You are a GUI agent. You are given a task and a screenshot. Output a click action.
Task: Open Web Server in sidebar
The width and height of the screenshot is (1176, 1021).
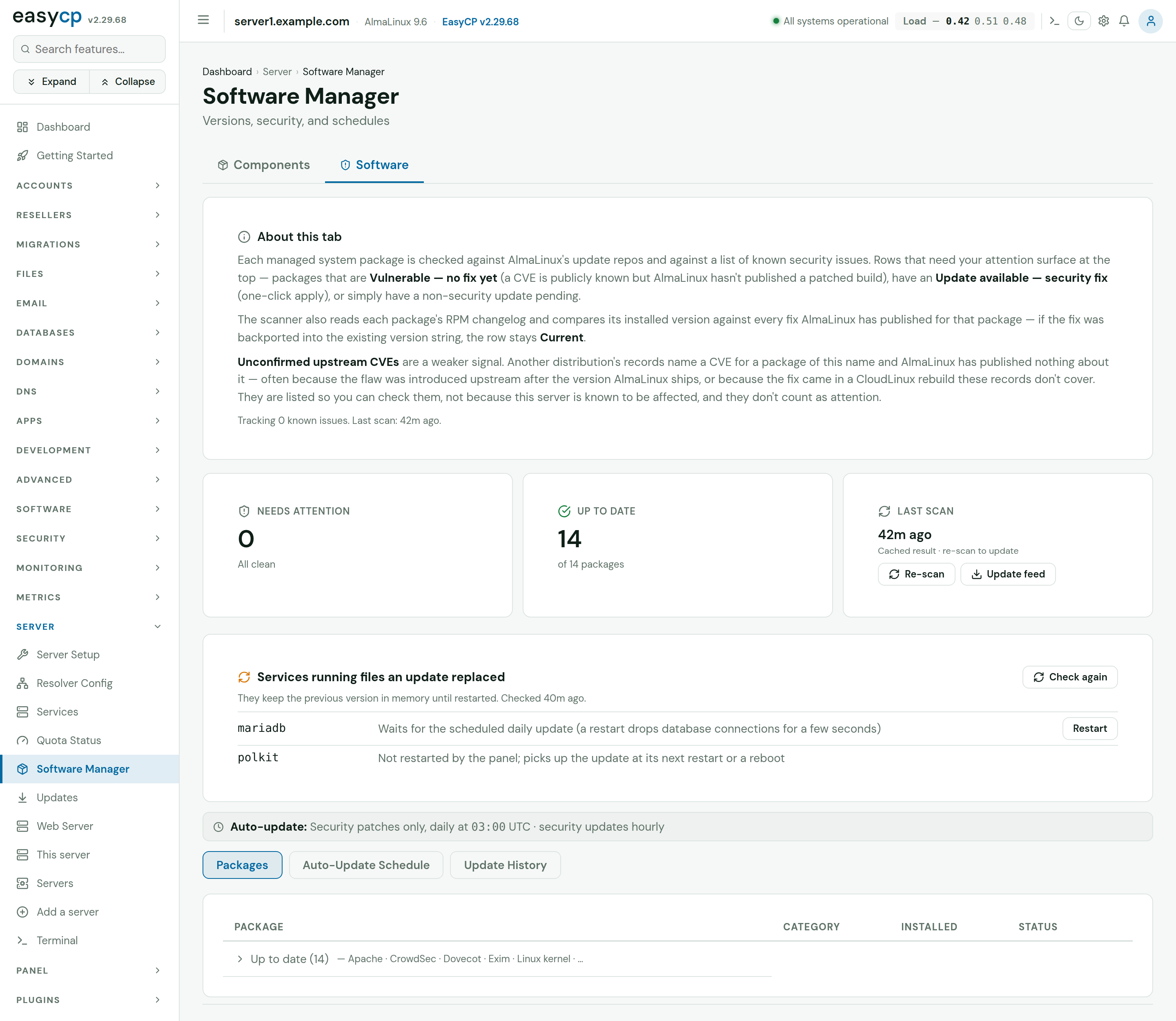(89, 825)
